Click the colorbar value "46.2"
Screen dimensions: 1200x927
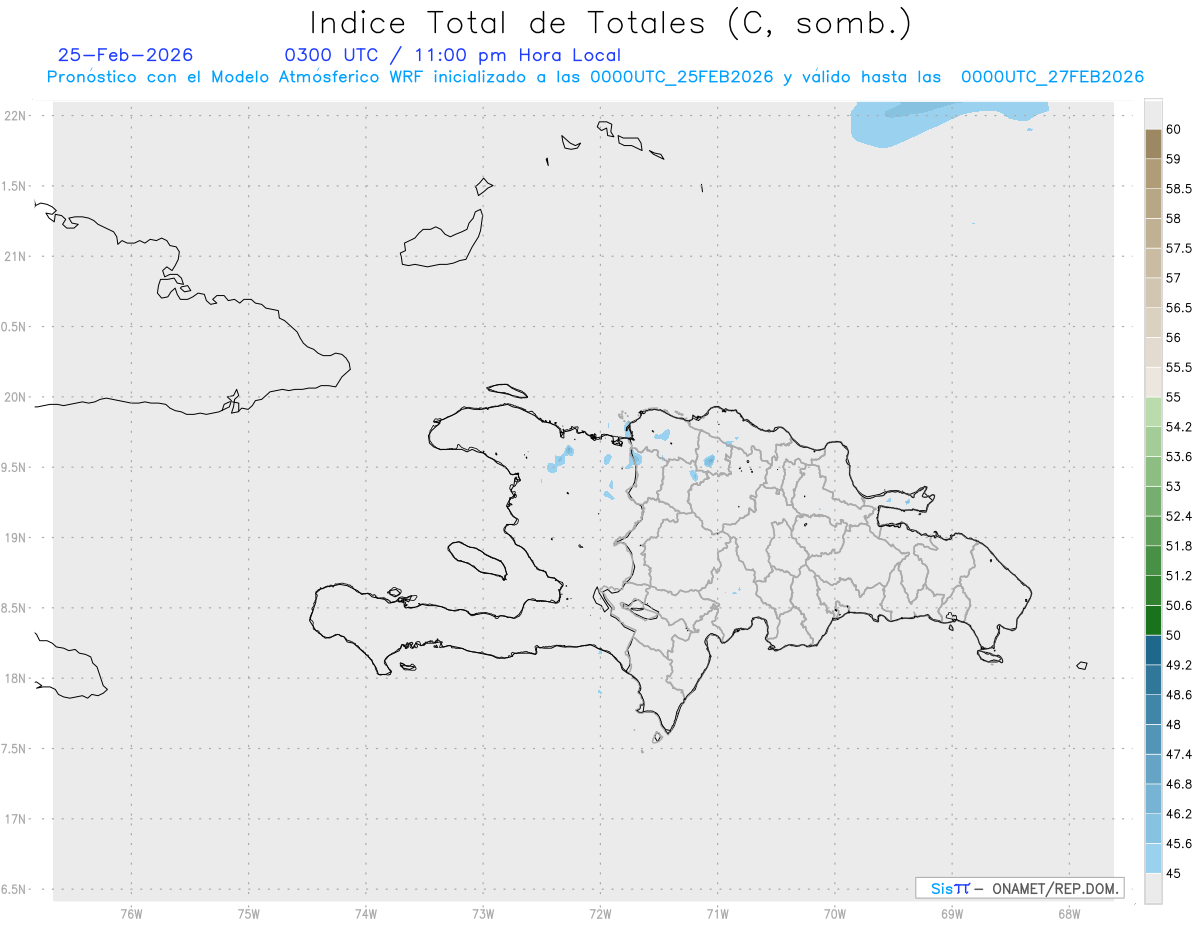(1179, 814)
